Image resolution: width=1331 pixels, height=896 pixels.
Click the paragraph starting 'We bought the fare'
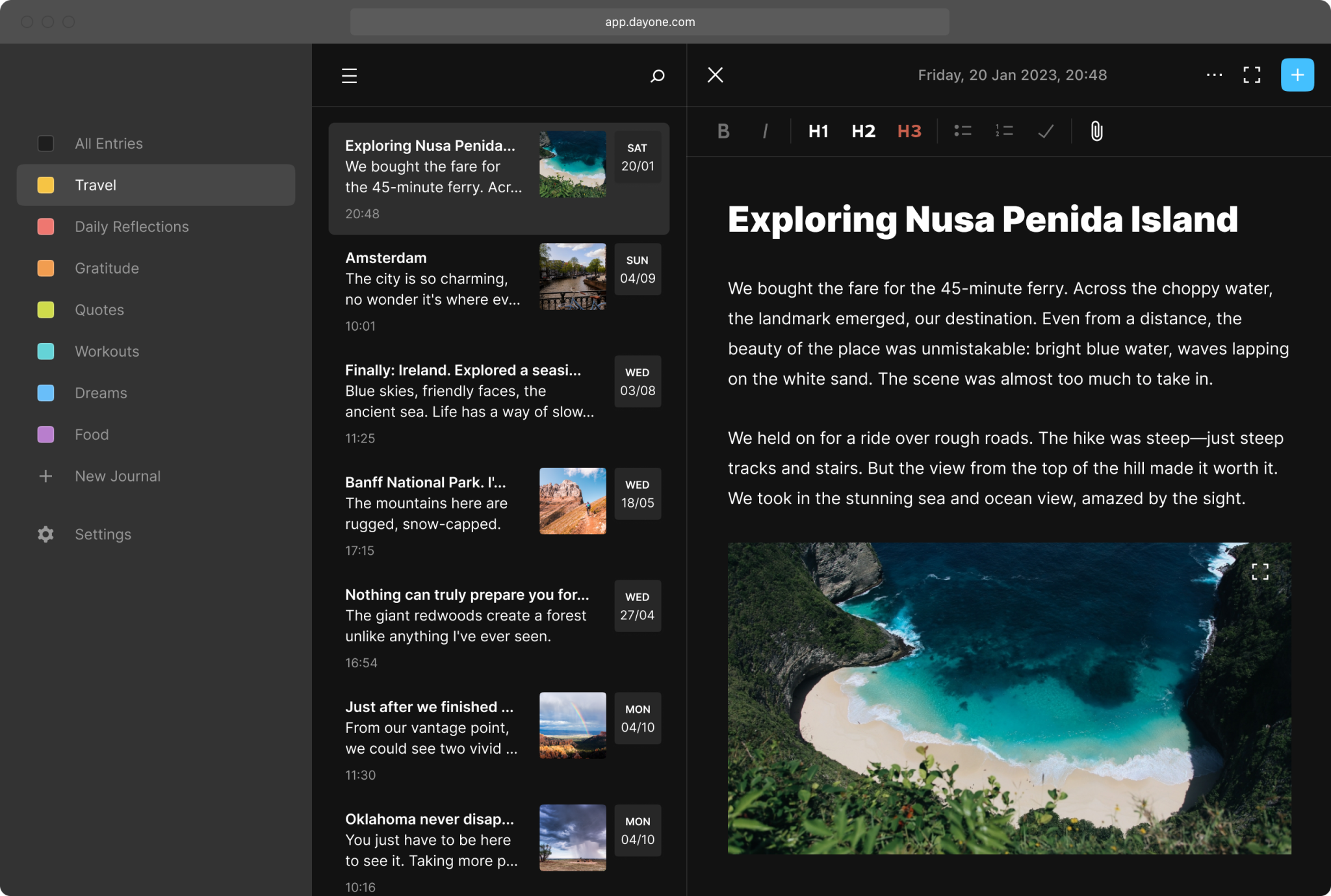1008,333
